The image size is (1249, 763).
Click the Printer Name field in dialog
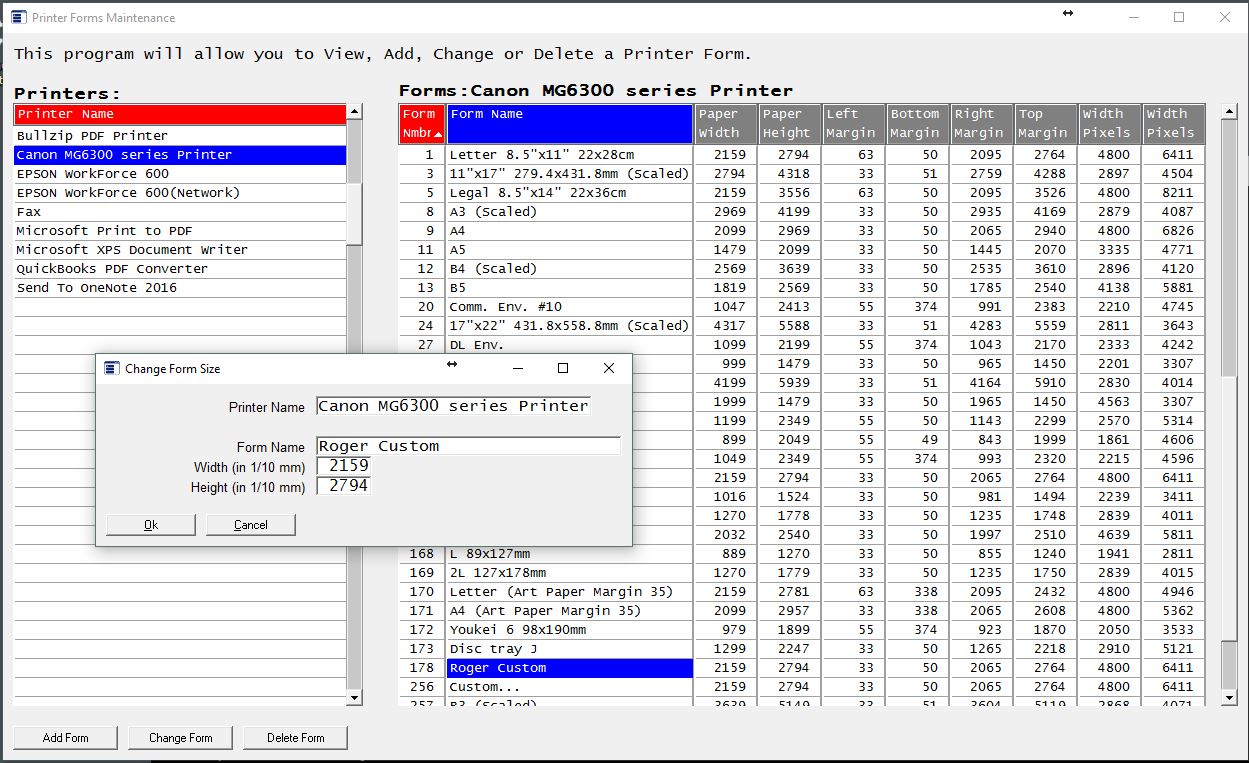453,406
